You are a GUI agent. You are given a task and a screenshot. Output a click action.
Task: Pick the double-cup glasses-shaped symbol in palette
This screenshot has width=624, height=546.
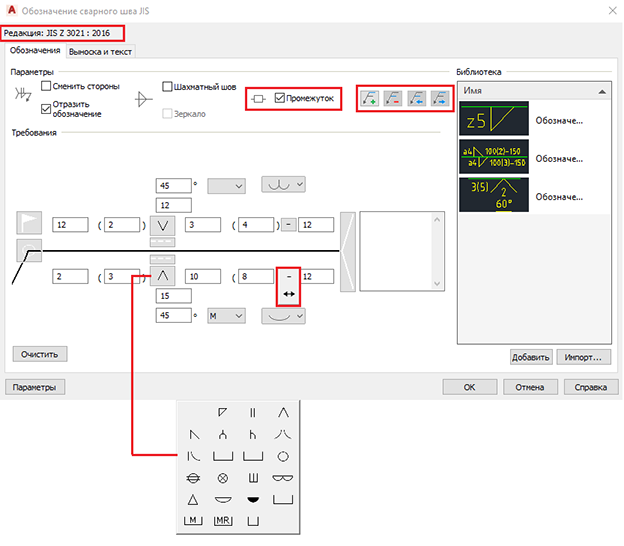point(283,478)
